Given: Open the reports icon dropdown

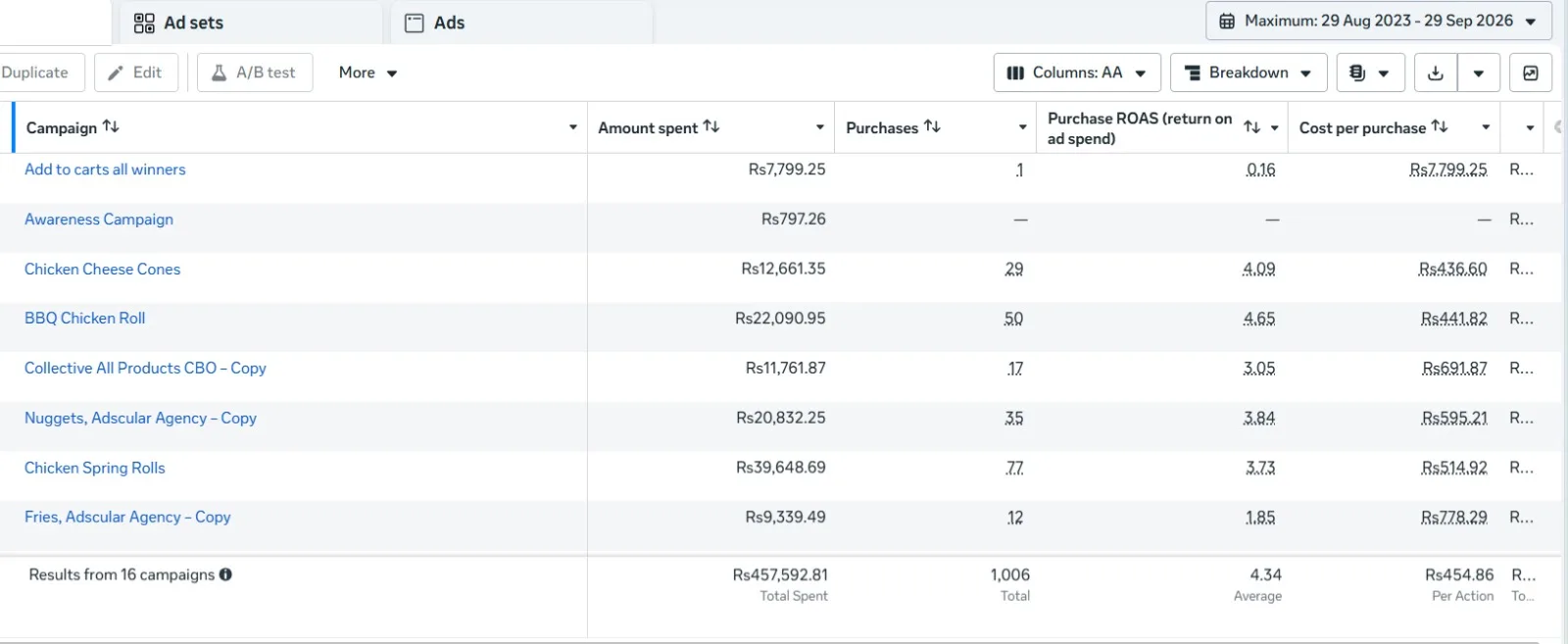Looking at the screenshot, I should point(1370,73).
